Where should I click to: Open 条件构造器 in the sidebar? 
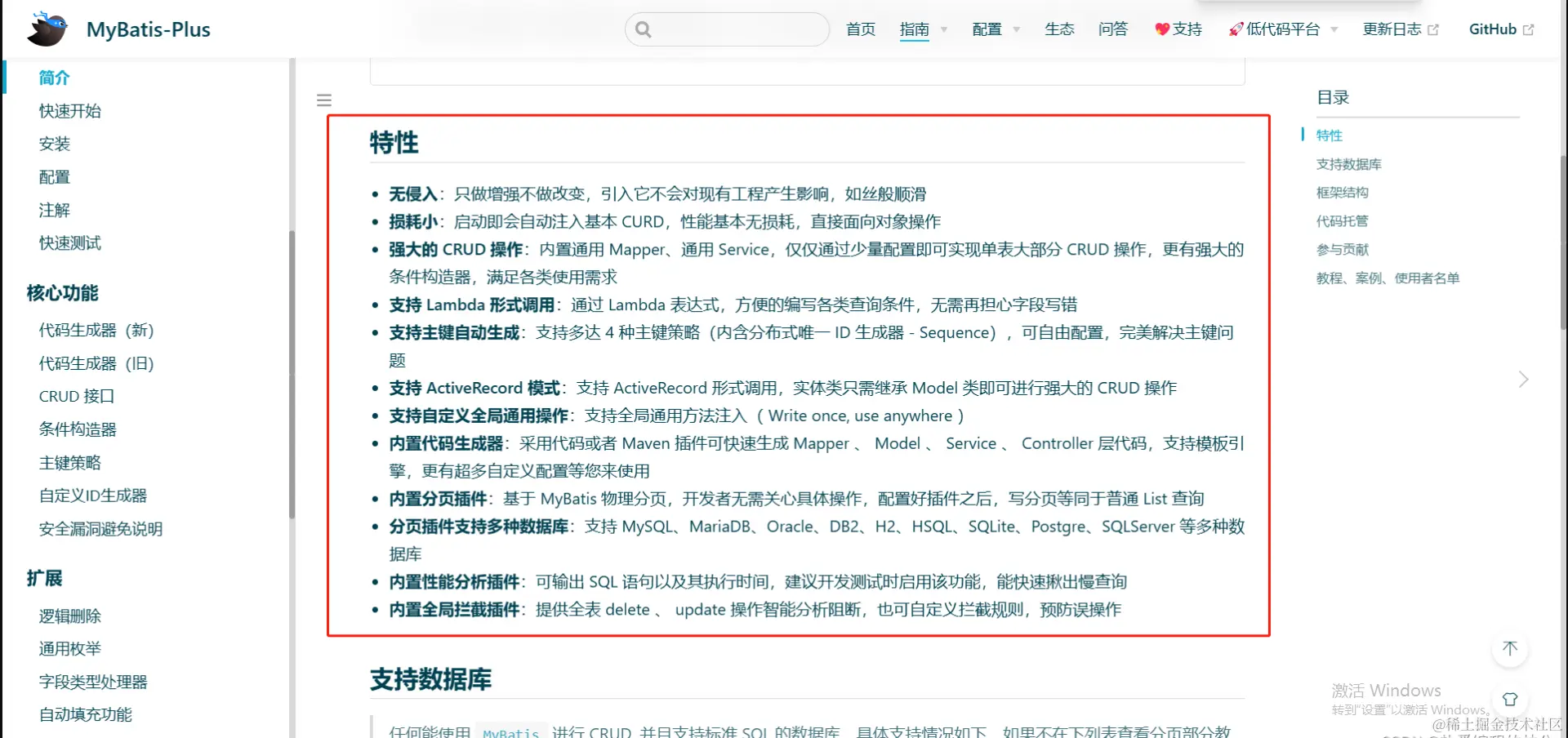point(78,429)
